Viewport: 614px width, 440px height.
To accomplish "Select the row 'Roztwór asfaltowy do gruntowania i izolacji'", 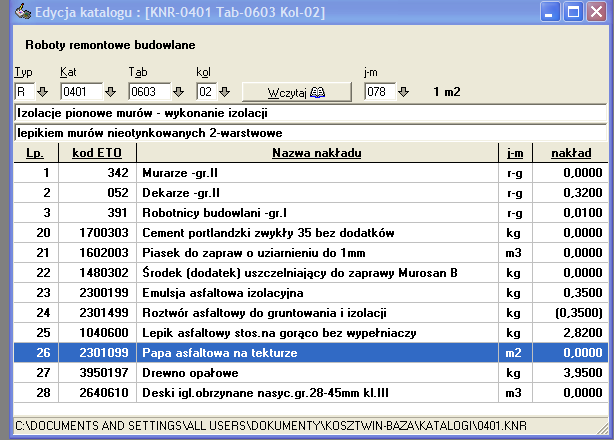I will click(x=311, y=313).
